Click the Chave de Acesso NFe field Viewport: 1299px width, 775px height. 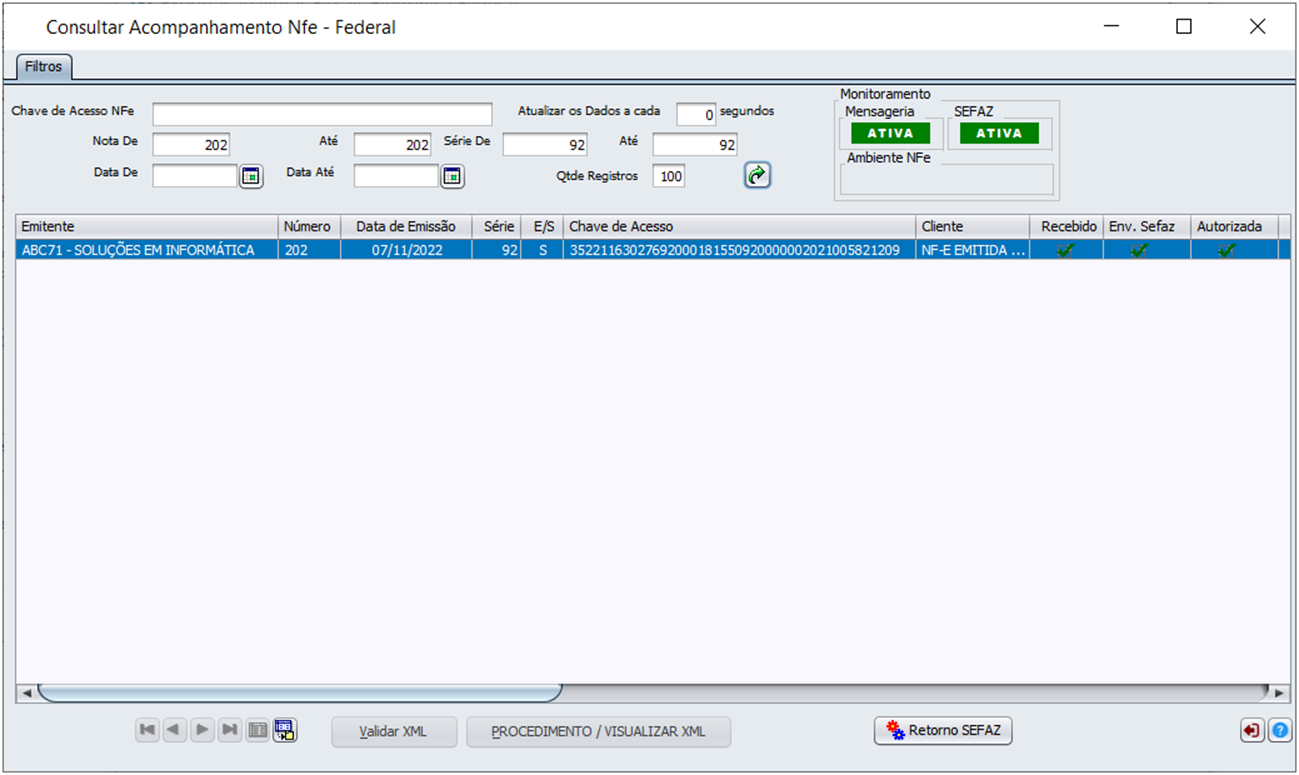pyautogui.click(x=322, y=114)
